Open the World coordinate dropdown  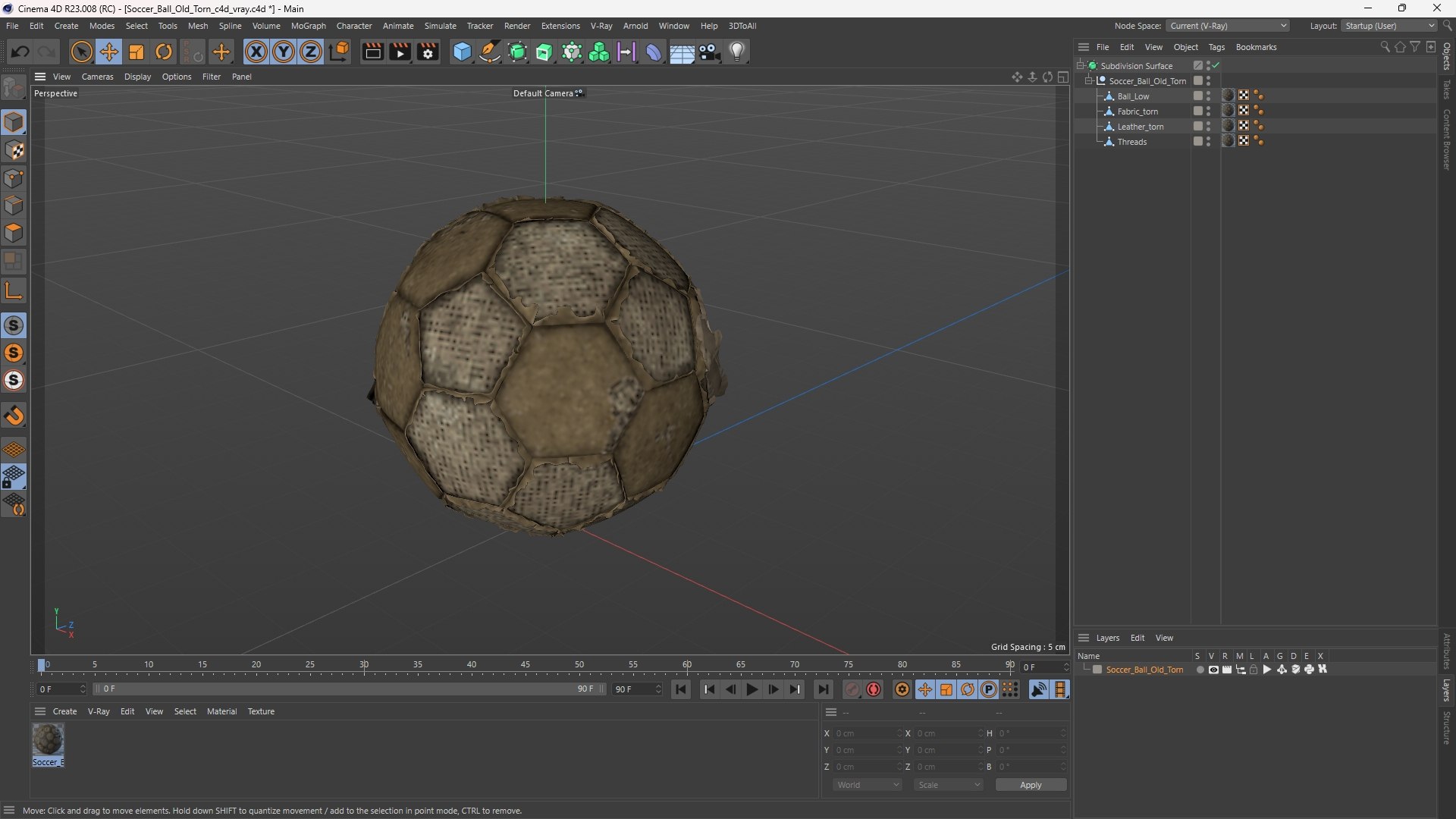pos(867,785)
